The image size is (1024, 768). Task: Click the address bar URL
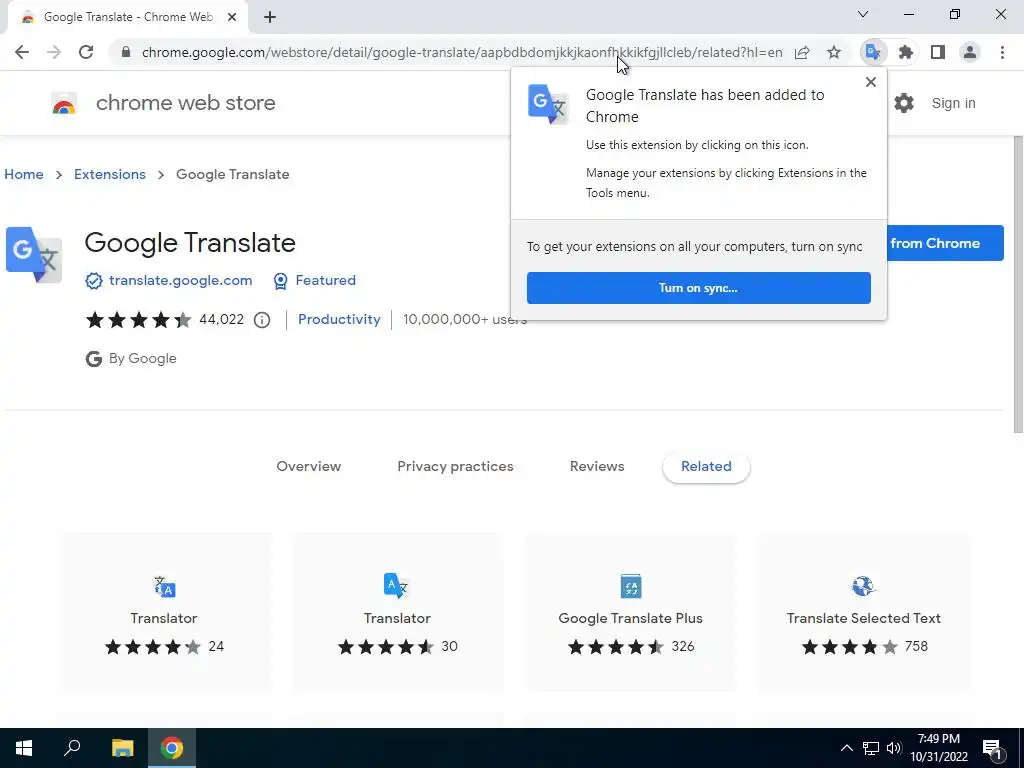click(x=462, y=52)
